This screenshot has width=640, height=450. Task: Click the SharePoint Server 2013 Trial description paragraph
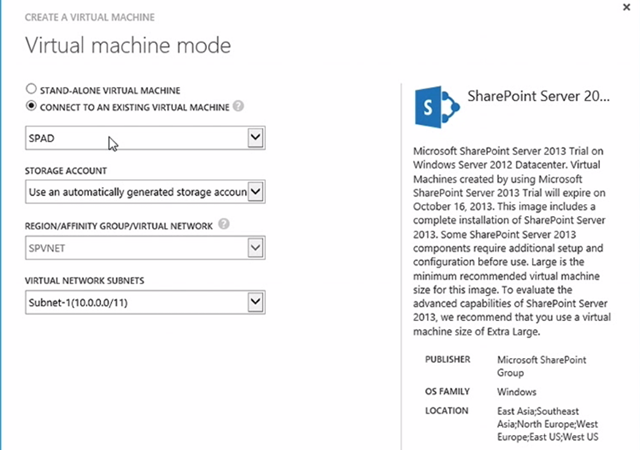(512, 241)
